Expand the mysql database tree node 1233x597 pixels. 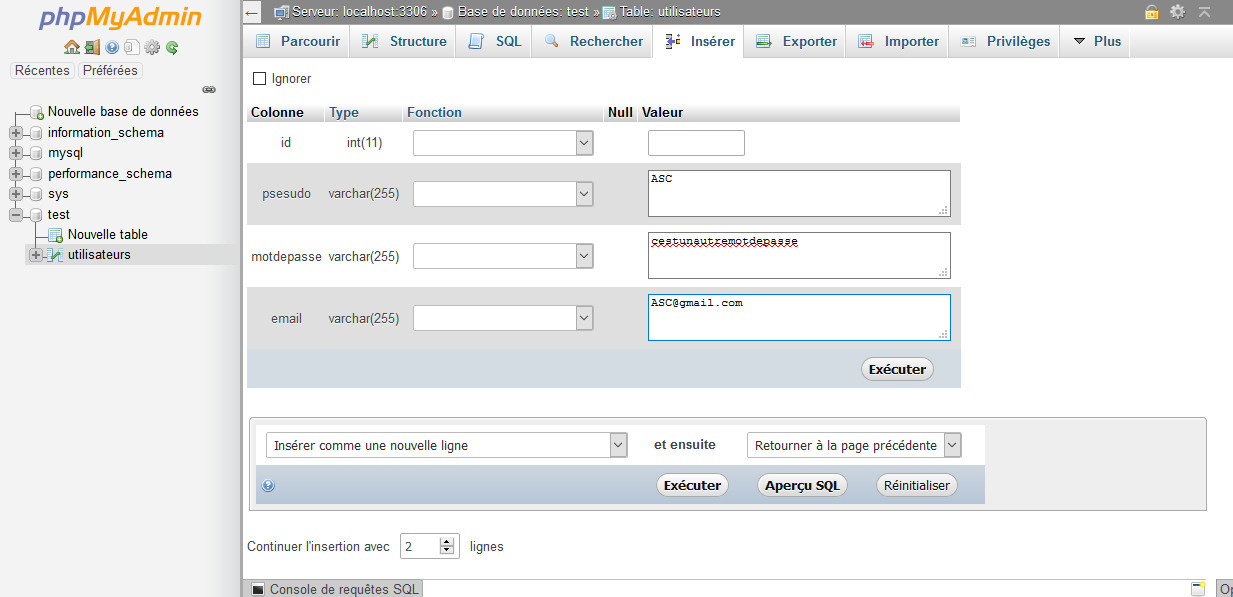16,153
